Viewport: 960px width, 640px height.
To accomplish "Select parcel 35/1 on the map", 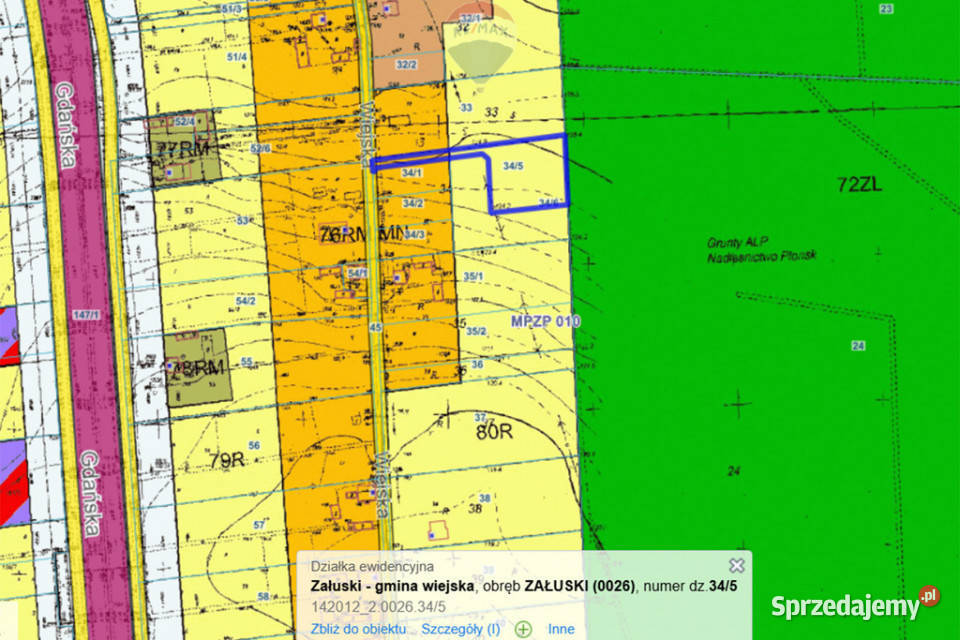I will [x=473, y=277].
